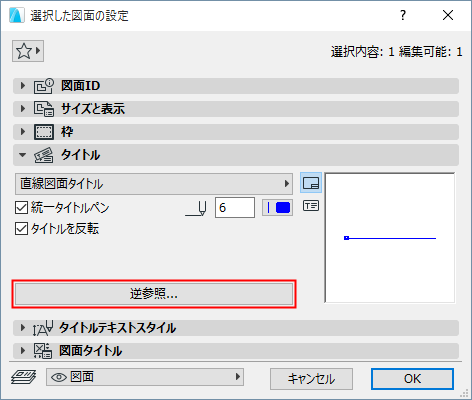Expand the 図面ID section
The width and height of the screenshot is (472, 400).
tap(23, 86)
